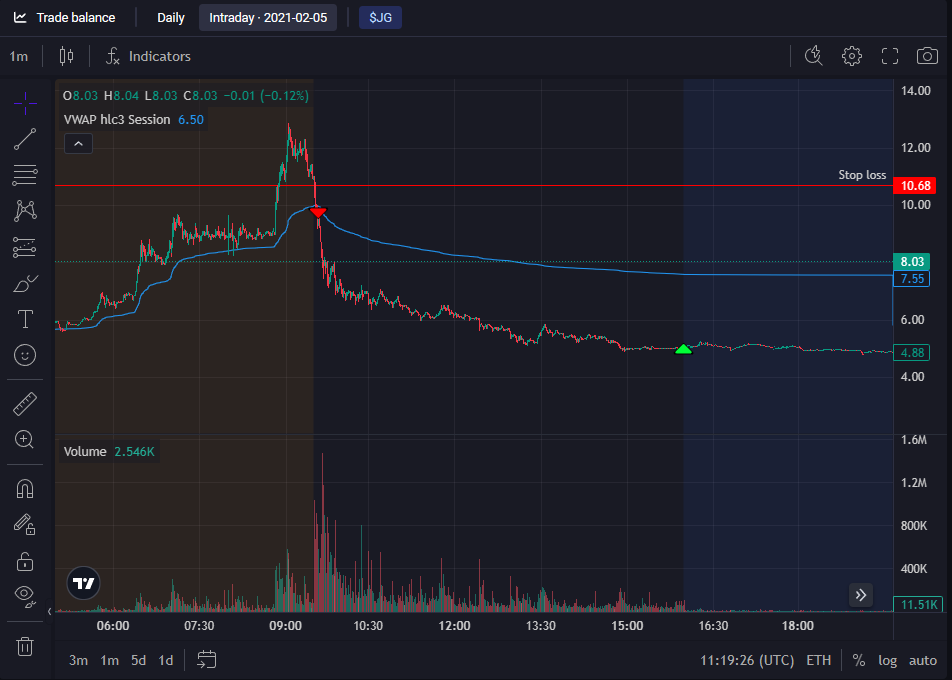The image size is (952, 680).
Task: Open chart settings gear
Action: click(x=852, y=56)
